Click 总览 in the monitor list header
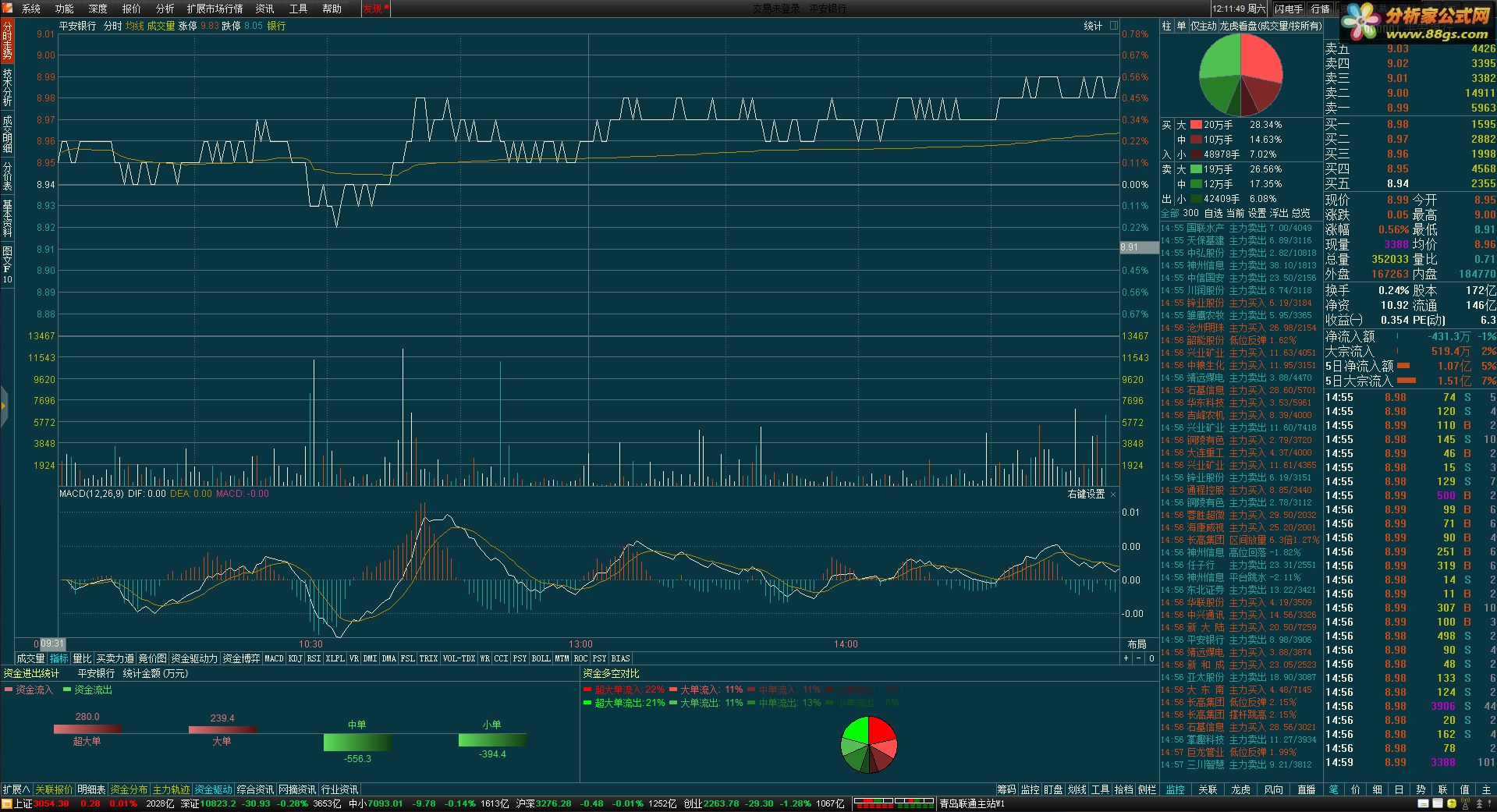Viewport: 1497px width, 812px height. pos(1300,213)
